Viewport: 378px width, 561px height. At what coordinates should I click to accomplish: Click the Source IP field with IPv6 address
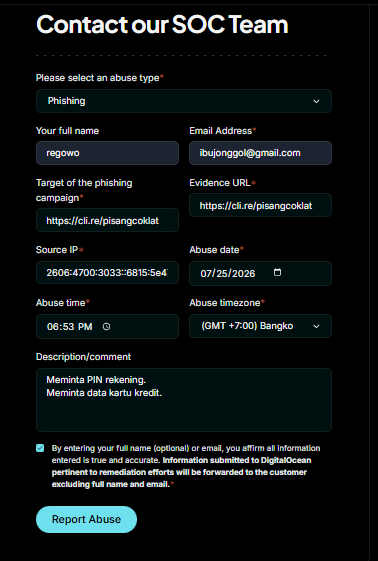(107, 273)
